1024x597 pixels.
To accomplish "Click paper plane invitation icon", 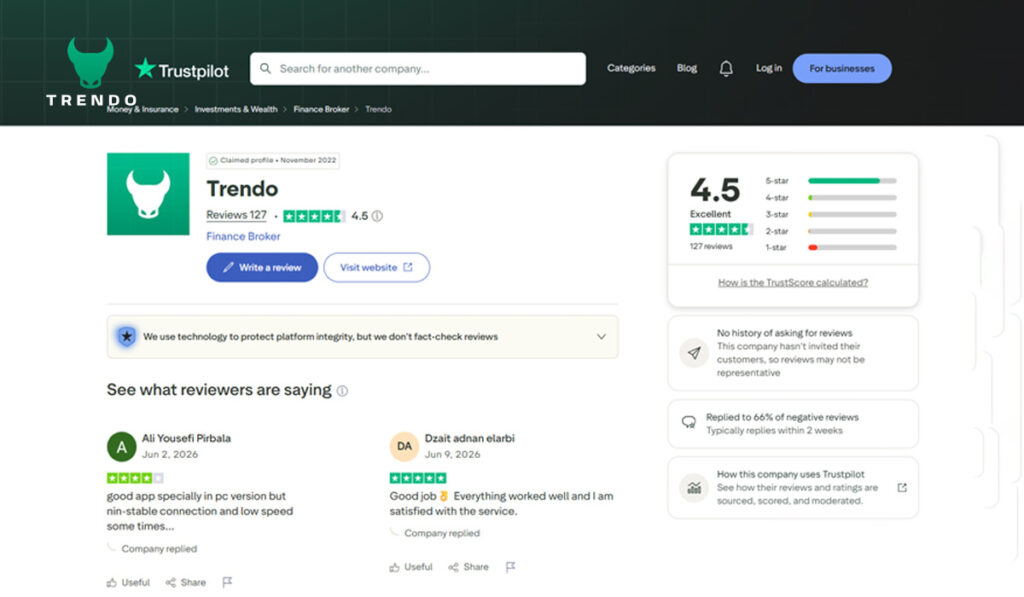I will click(x=694, y=353).
